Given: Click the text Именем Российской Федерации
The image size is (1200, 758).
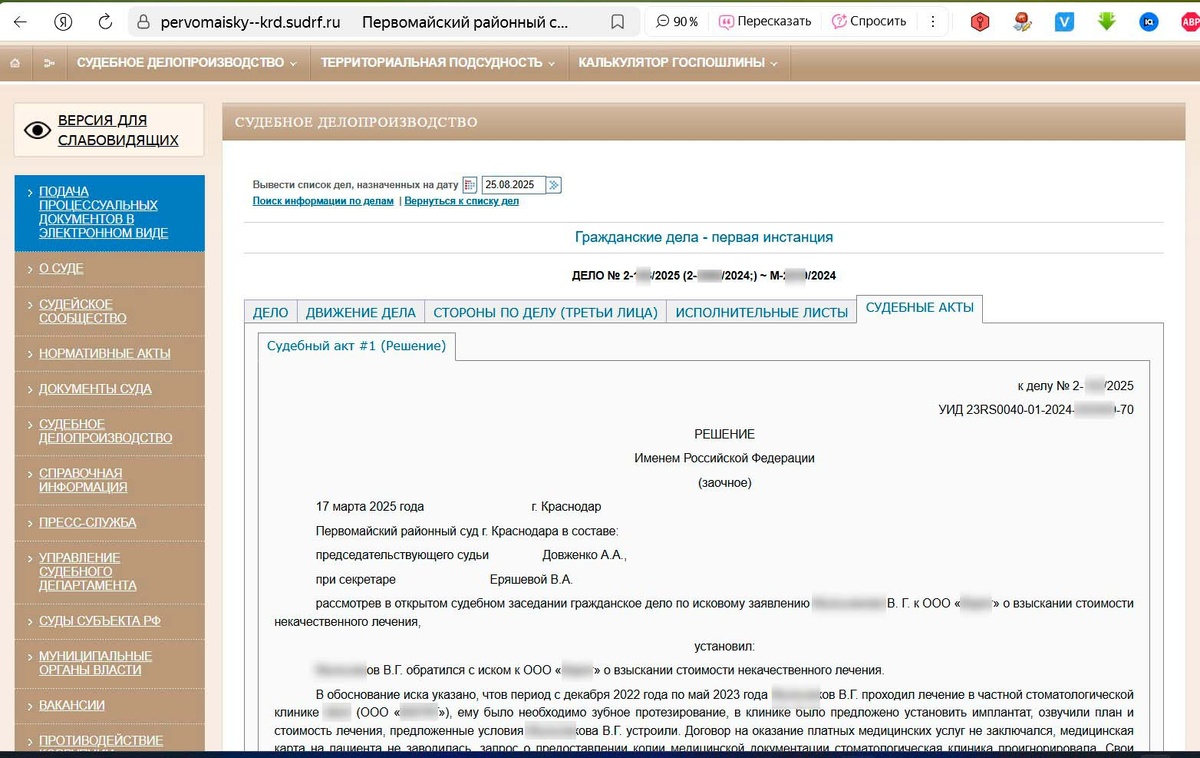Looking at the screenshot, I should 724,459.
